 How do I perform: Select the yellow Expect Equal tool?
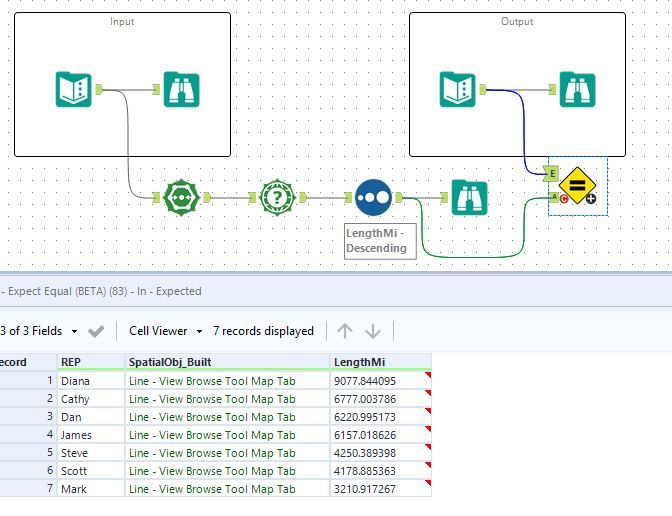pyautogui.click(x=577, y=186)
